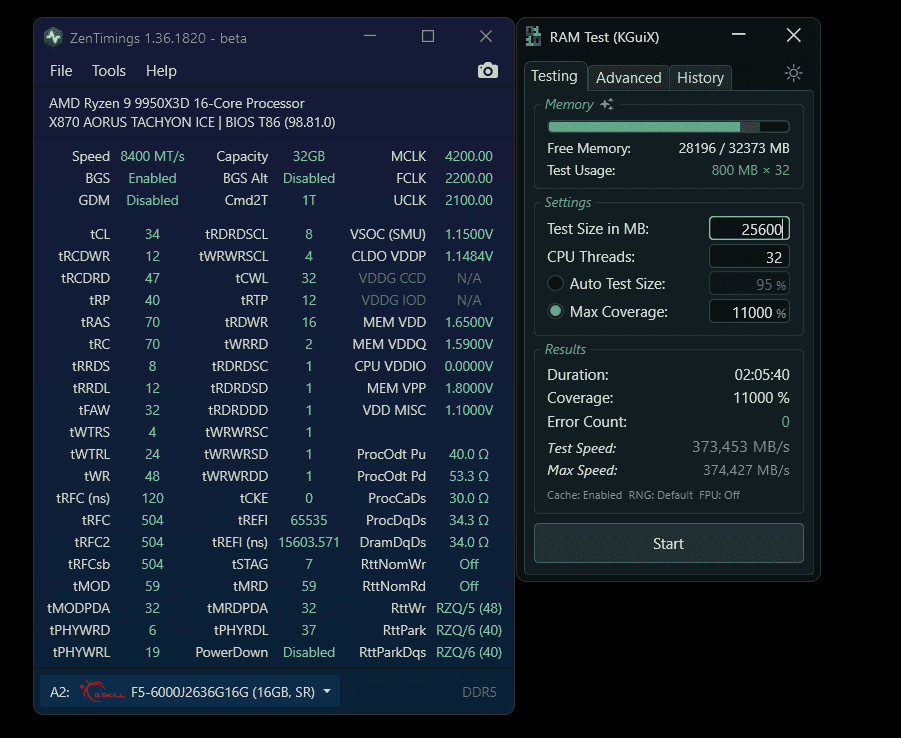Click the UCLK value 2100.00
This screenshot has width=901, height=738.
click(x=468, y=200)
